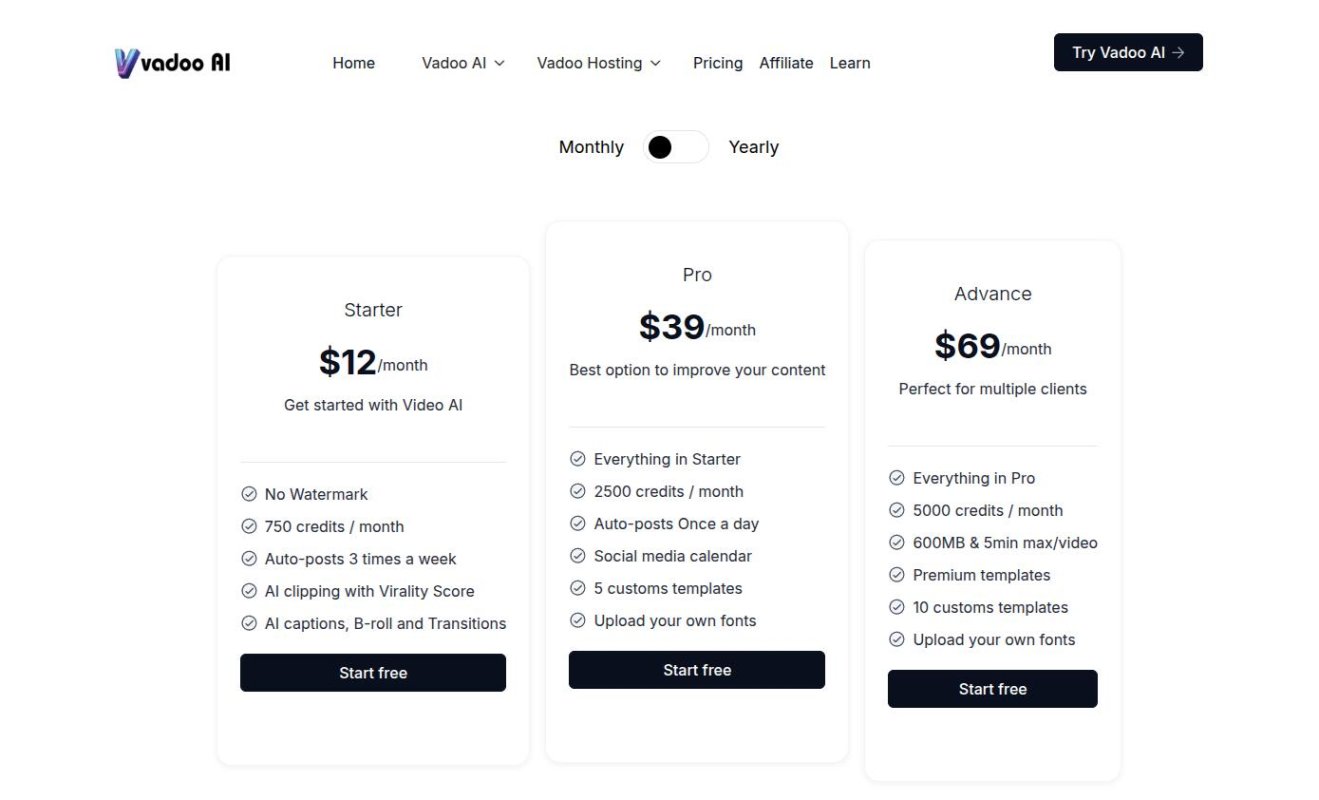Click Start free under the Advance plan
Image resolution: width=1319 pixels, height=800 pixels.
pyautogui.click(x=993, y=689)
